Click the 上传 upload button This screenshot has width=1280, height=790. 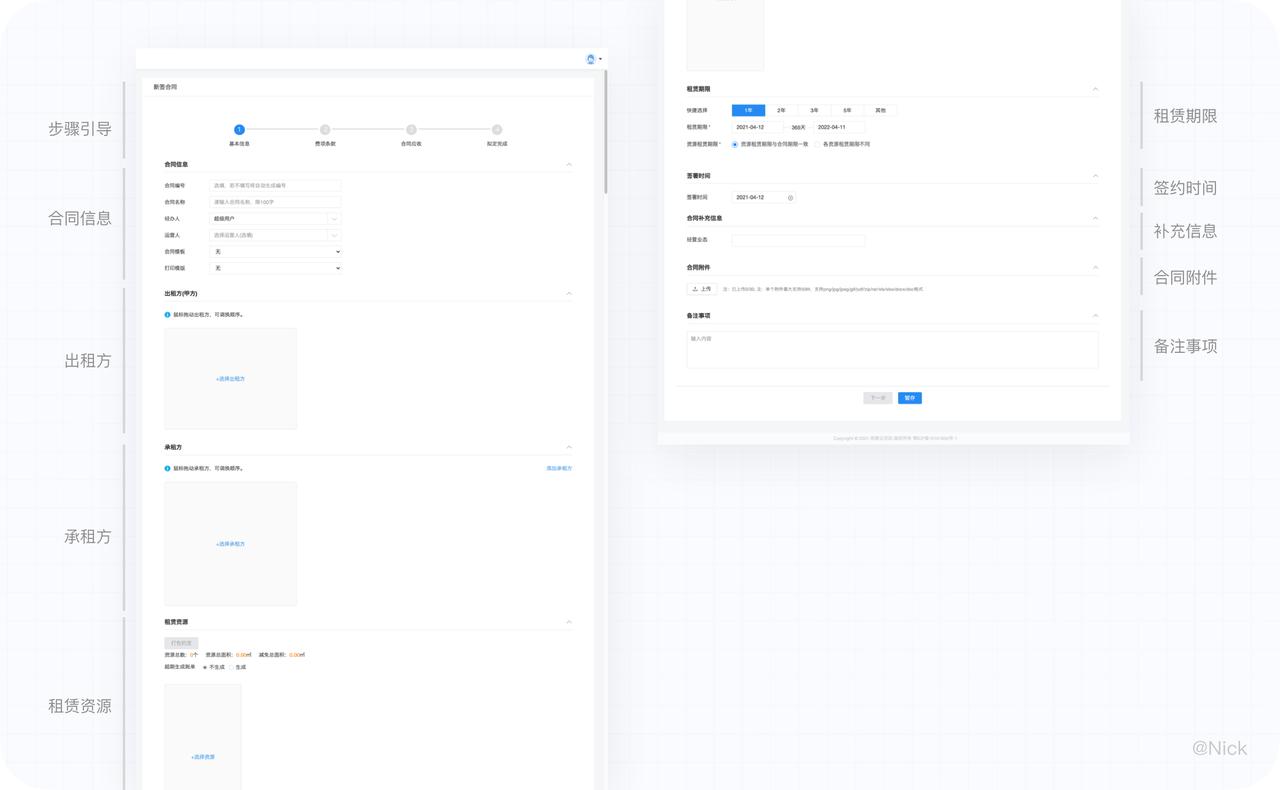[x=701, y=289]
